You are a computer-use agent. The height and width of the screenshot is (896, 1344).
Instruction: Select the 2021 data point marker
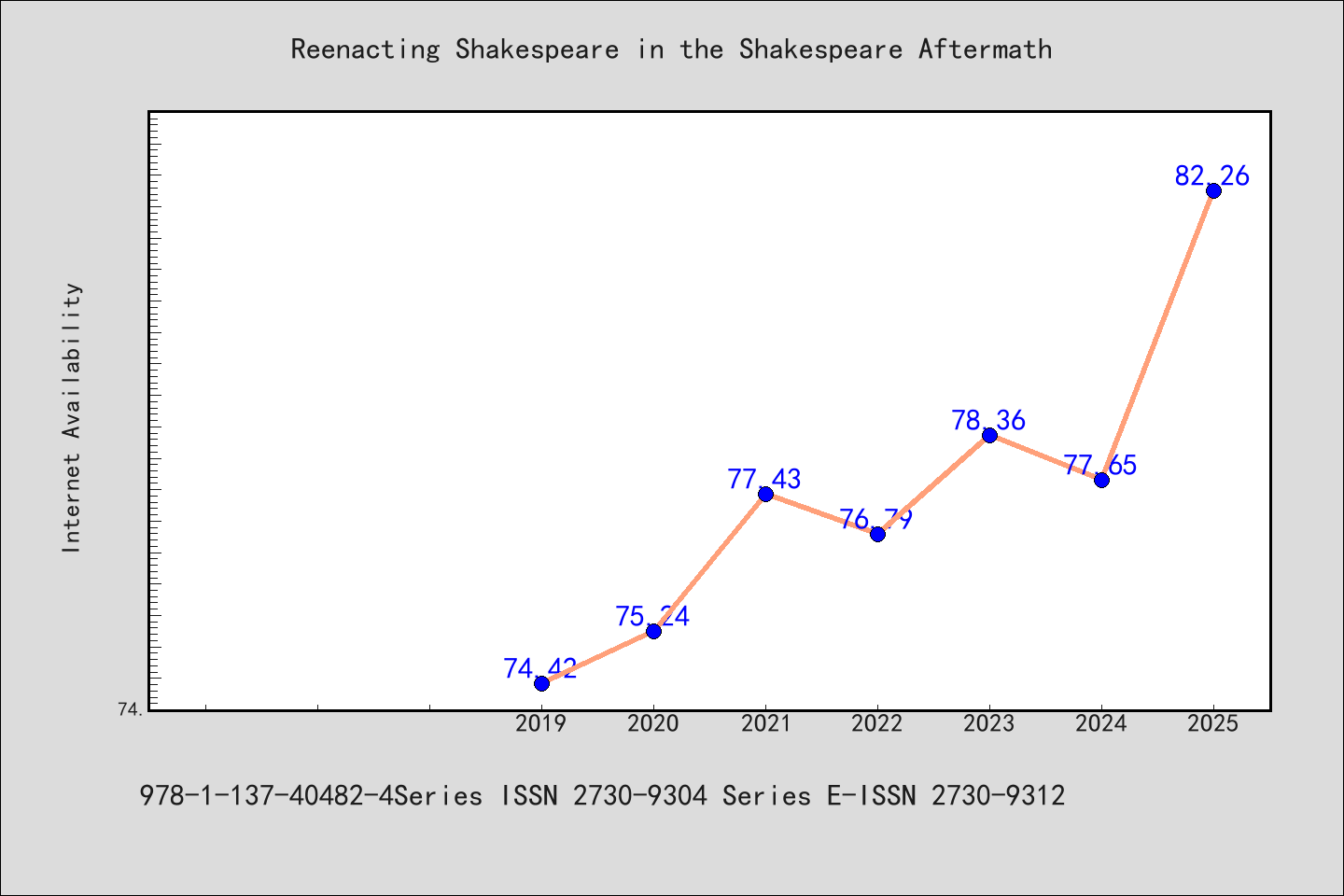pyautogui.click(x=765, y=494)
